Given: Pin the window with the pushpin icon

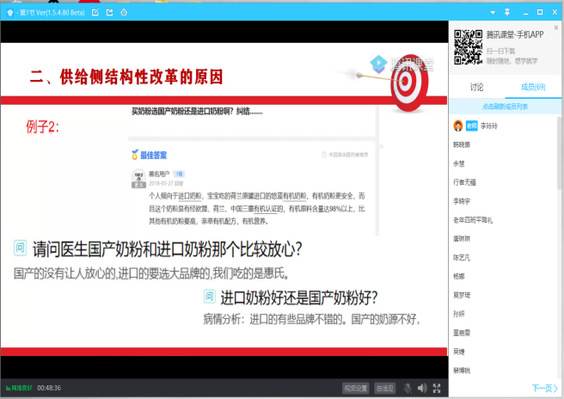Looking at the screenshot, I should [507, 12].
